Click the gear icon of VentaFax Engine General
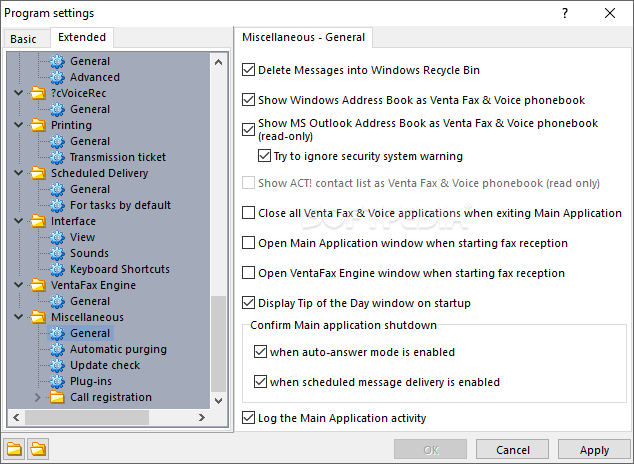 (57, 301)
